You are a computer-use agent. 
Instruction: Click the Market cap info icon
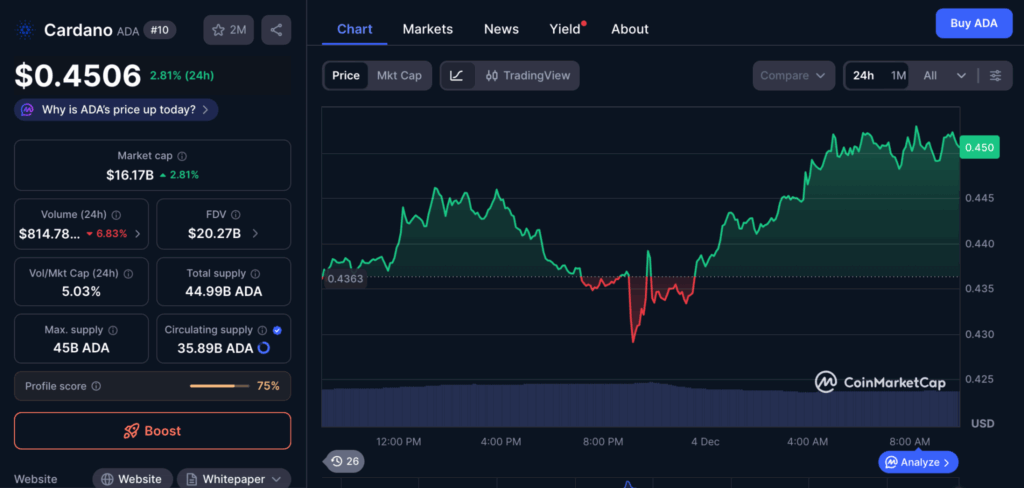click(x=182, y=156)
